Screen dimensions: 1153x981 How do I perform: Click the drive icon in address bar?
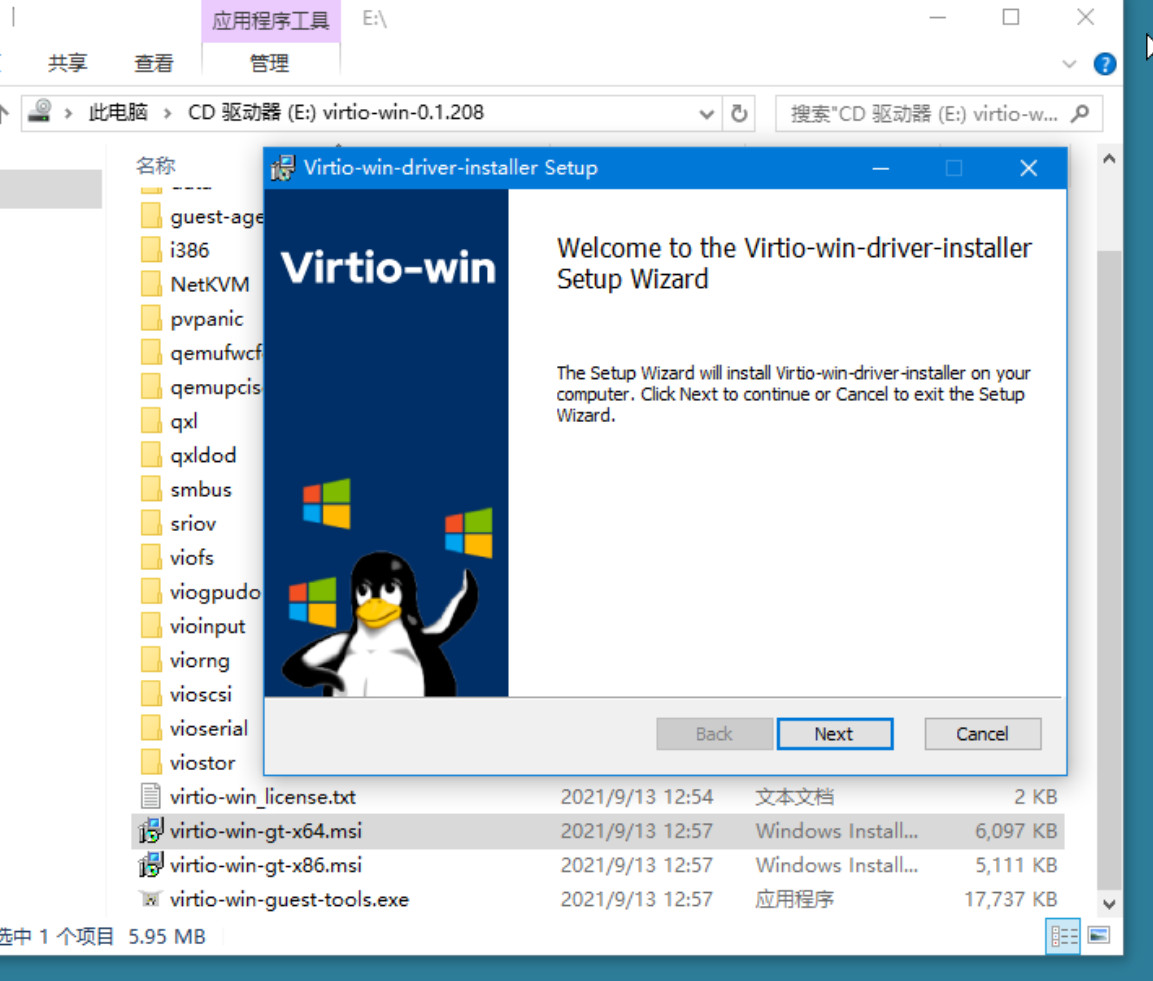39,112
